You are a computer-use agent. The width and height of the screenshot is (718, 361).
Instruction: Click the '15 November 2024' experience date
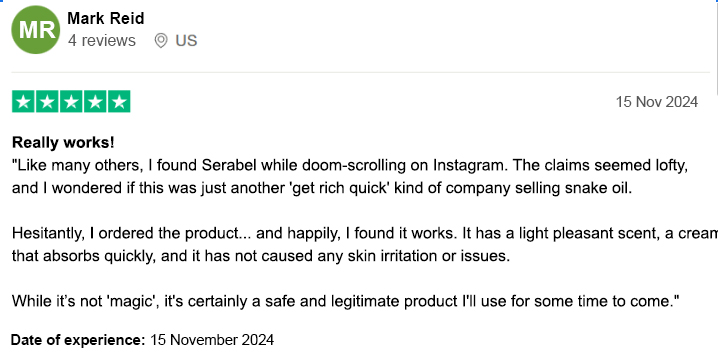coord(212,340)
